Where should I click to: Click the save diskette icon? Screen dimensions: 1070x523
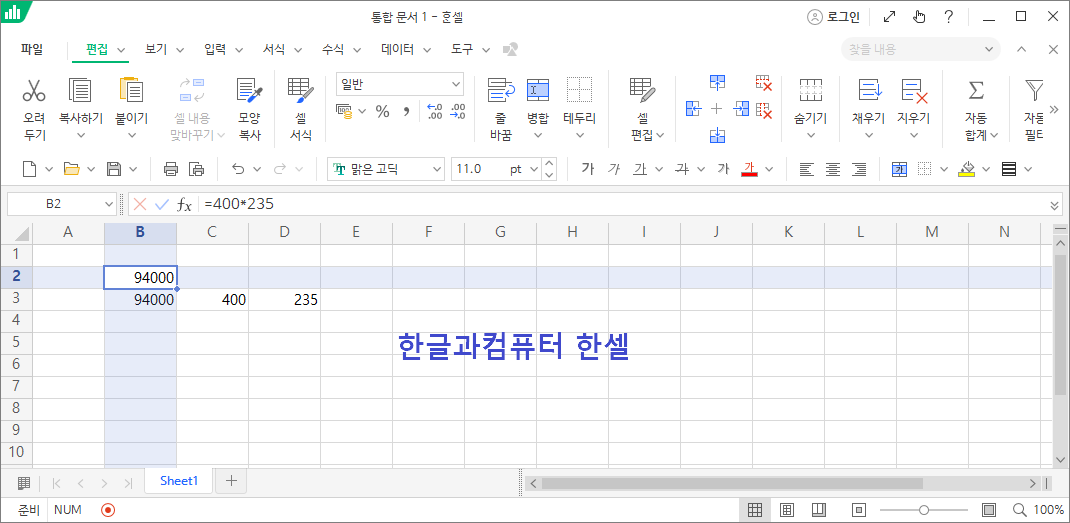pyautogui.click(x=115, y=169)
